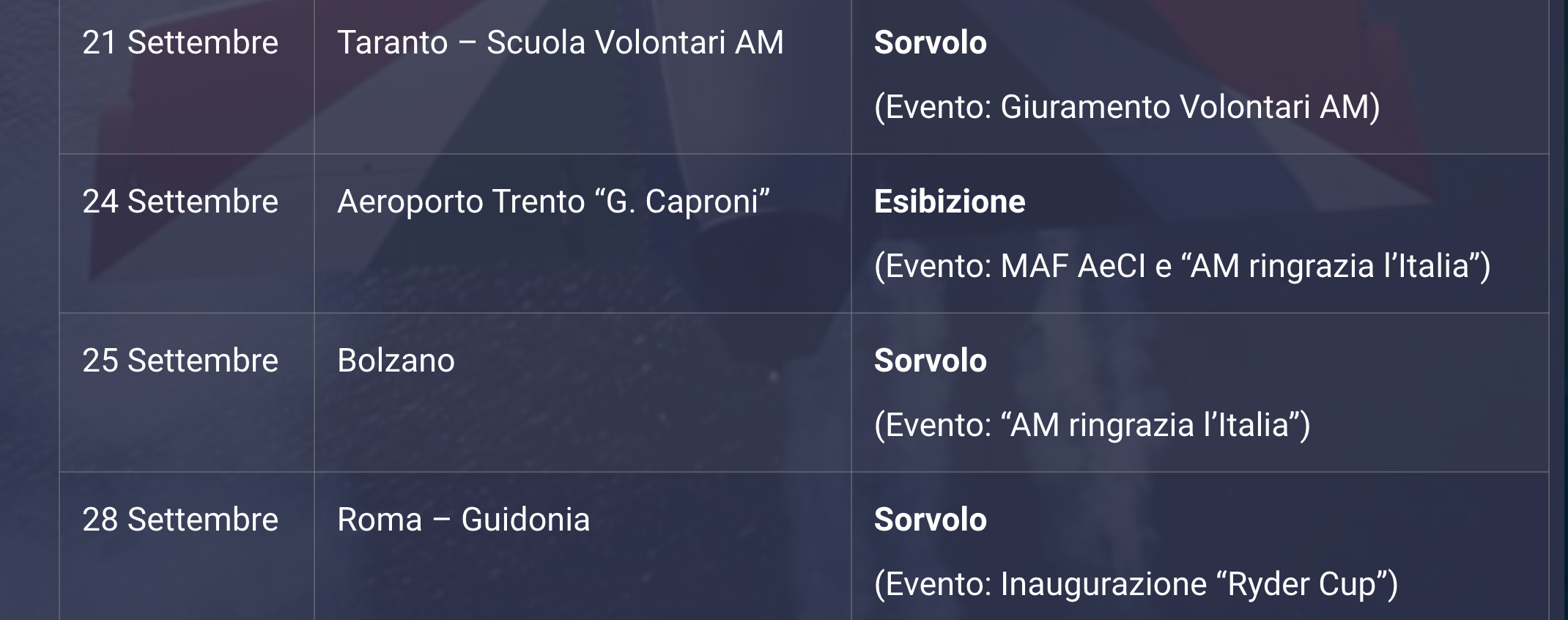Click the word Guidonia in the last row

(x=526, y=520)
